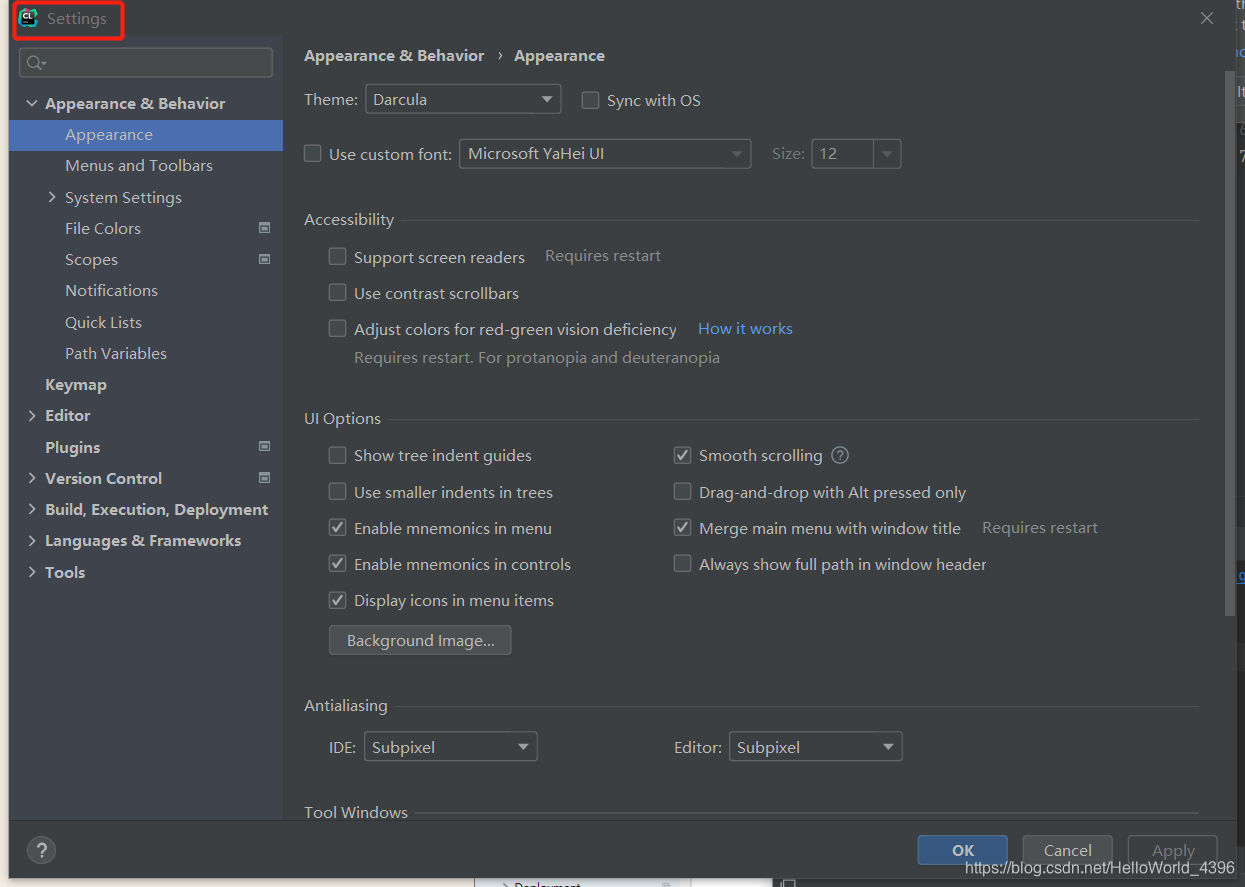Enable Sync with OS checkbox
This screenshot has height=887, width=1245.
pyautogui.click(x=590, y=100)
